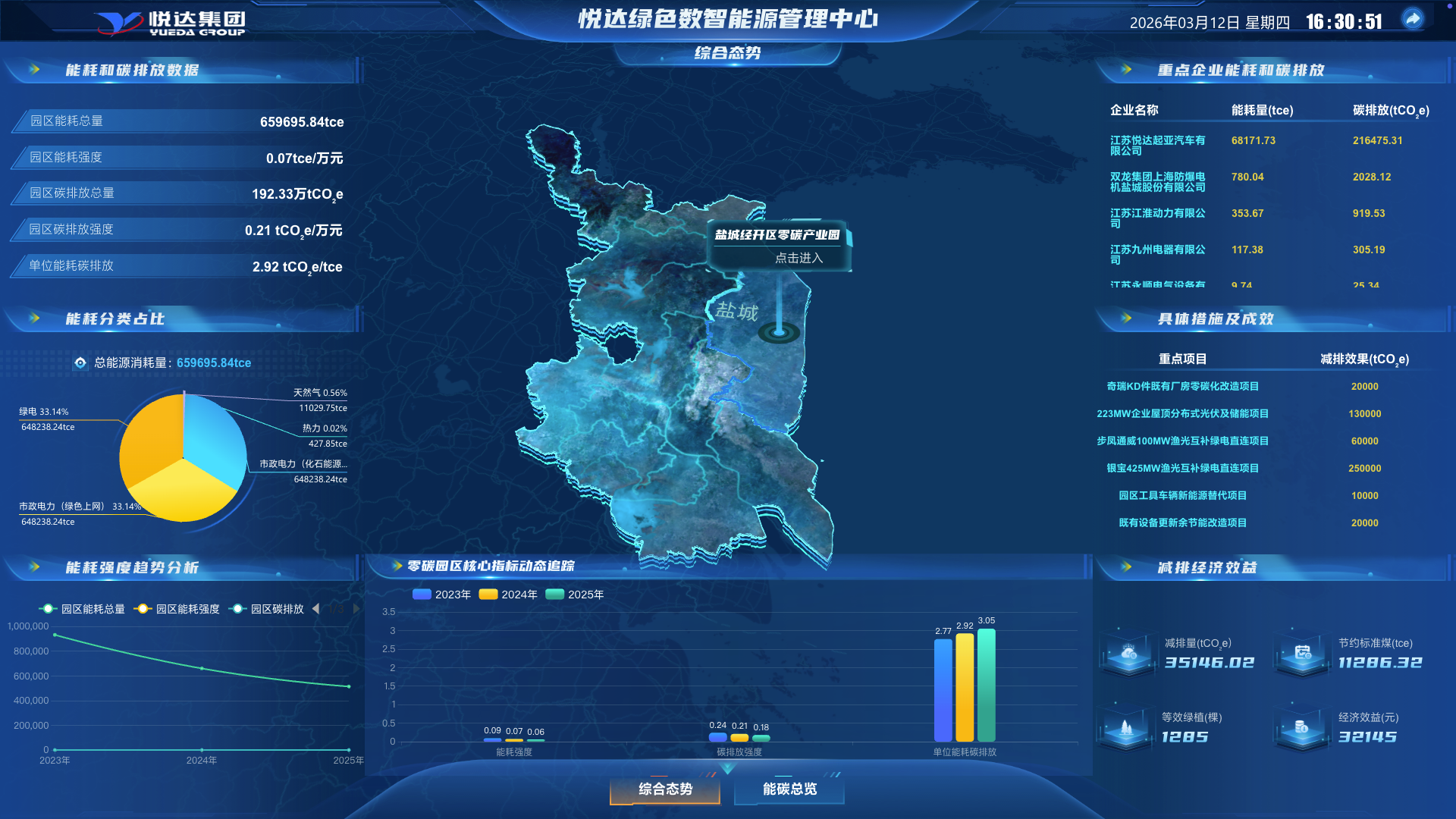1456x819 pixels.
Task: Open 双龙集团上海防爆电机盐城股份有限公司 row
Action: (x=1271, y=182)
